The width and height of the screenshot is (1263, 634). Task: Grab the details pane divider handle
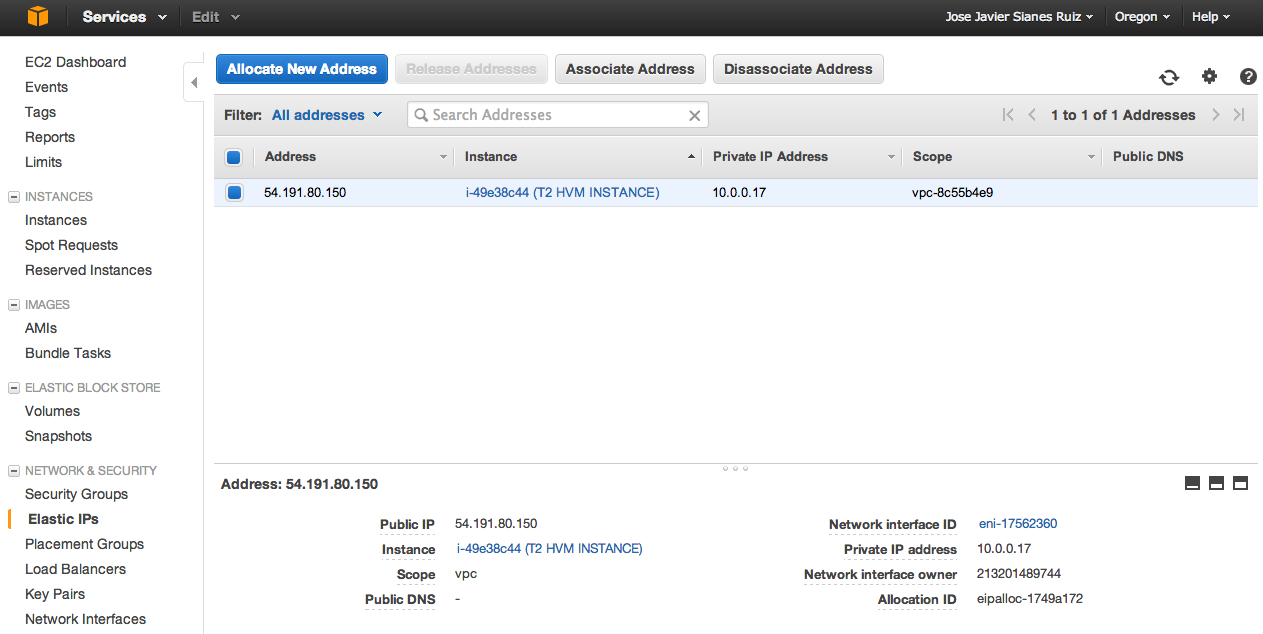point(735,468)
